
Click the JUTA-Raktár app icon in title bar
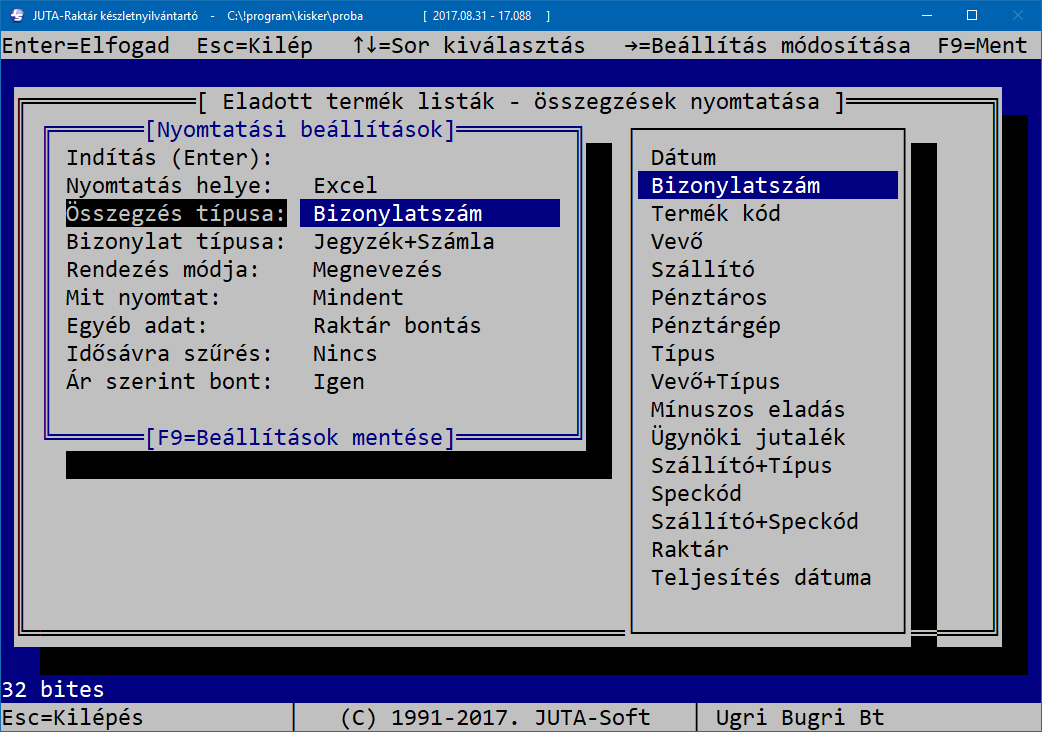pyautogui.click(x=17, y=16)
